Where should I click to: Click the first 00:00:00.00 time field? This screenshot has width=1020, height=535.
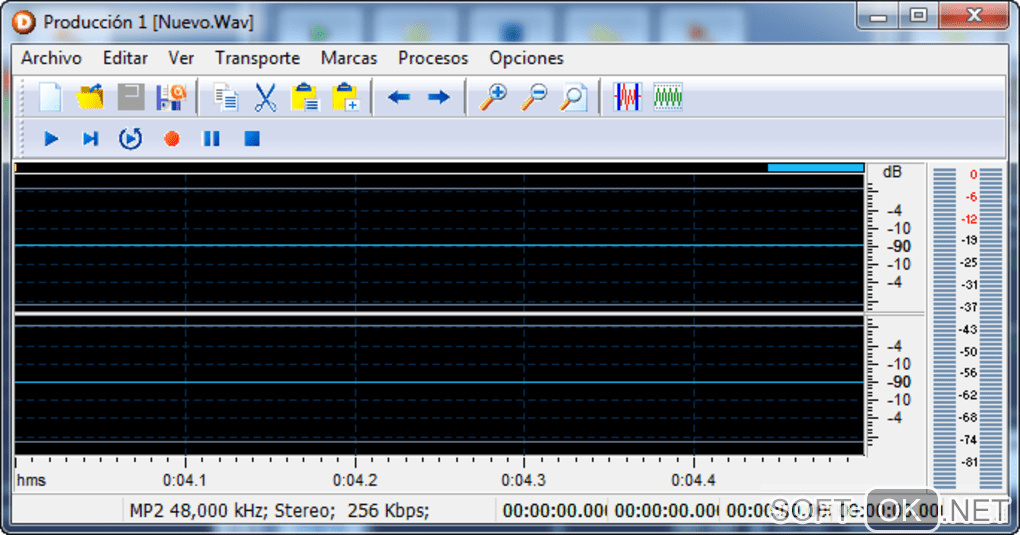(553, 511)
